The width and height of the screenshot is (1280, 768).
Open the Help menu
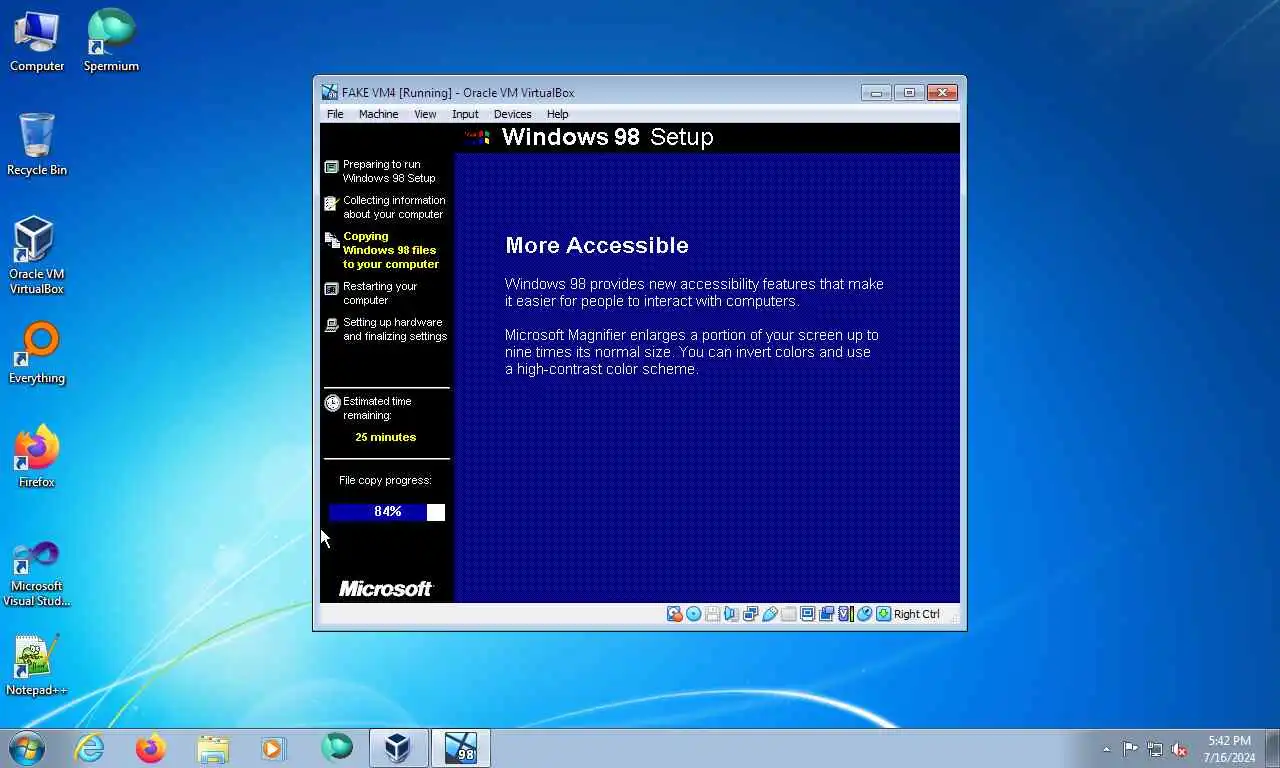point(558,114)
